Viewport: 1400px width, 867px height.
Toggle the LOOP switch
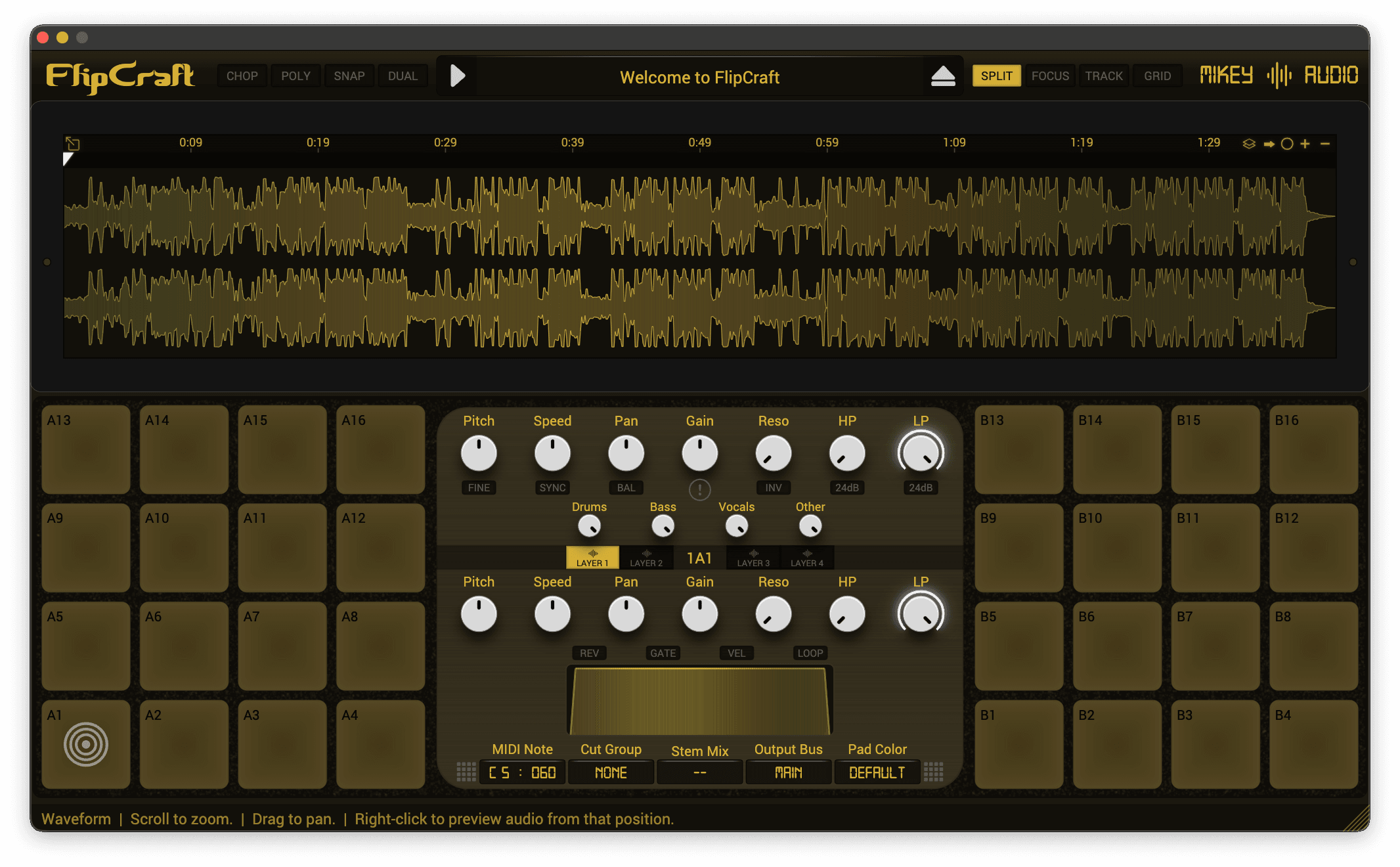pos(810,653)
